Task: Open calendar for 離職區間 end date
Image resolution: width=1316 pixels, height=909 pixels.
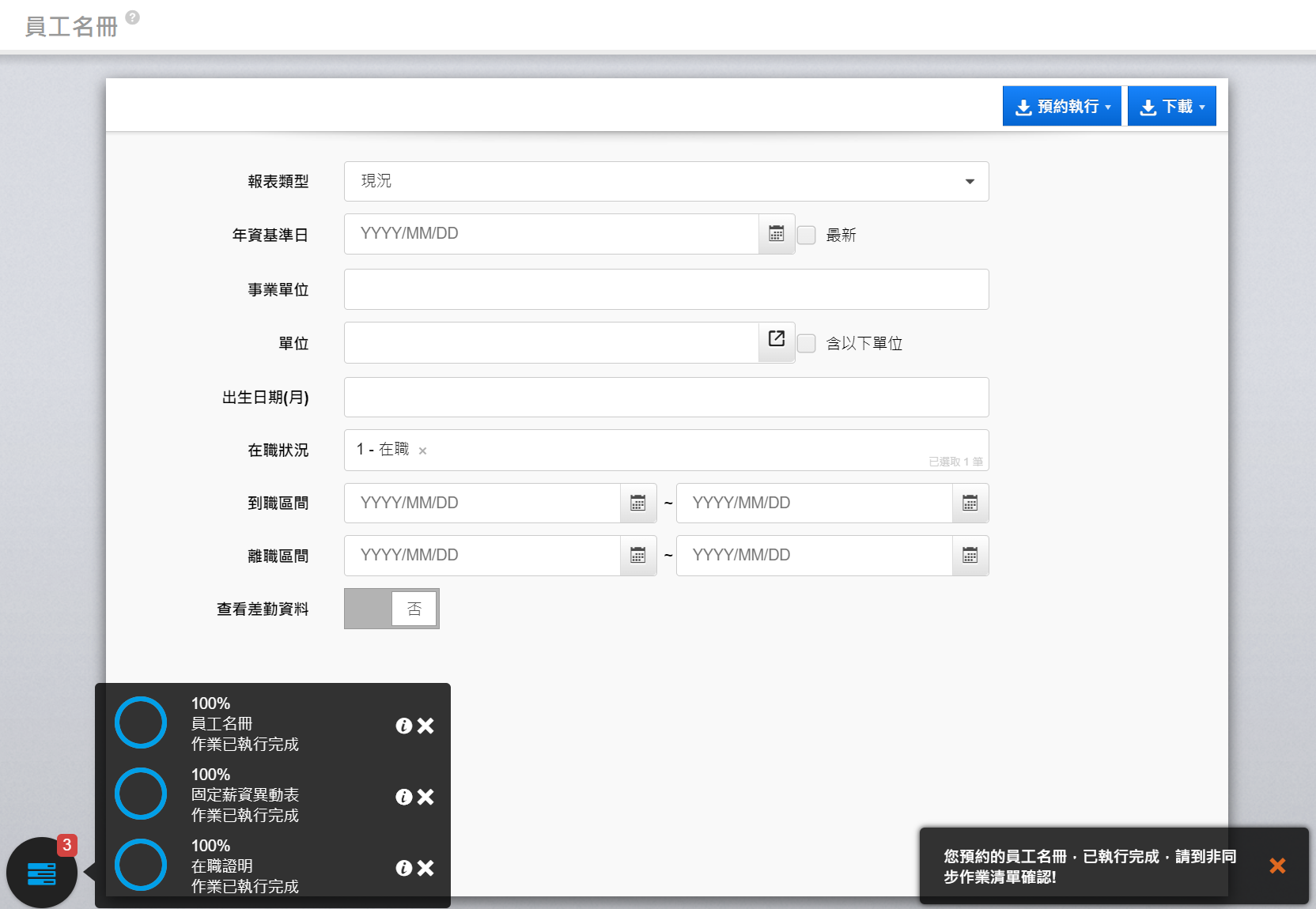Action: 970,556
